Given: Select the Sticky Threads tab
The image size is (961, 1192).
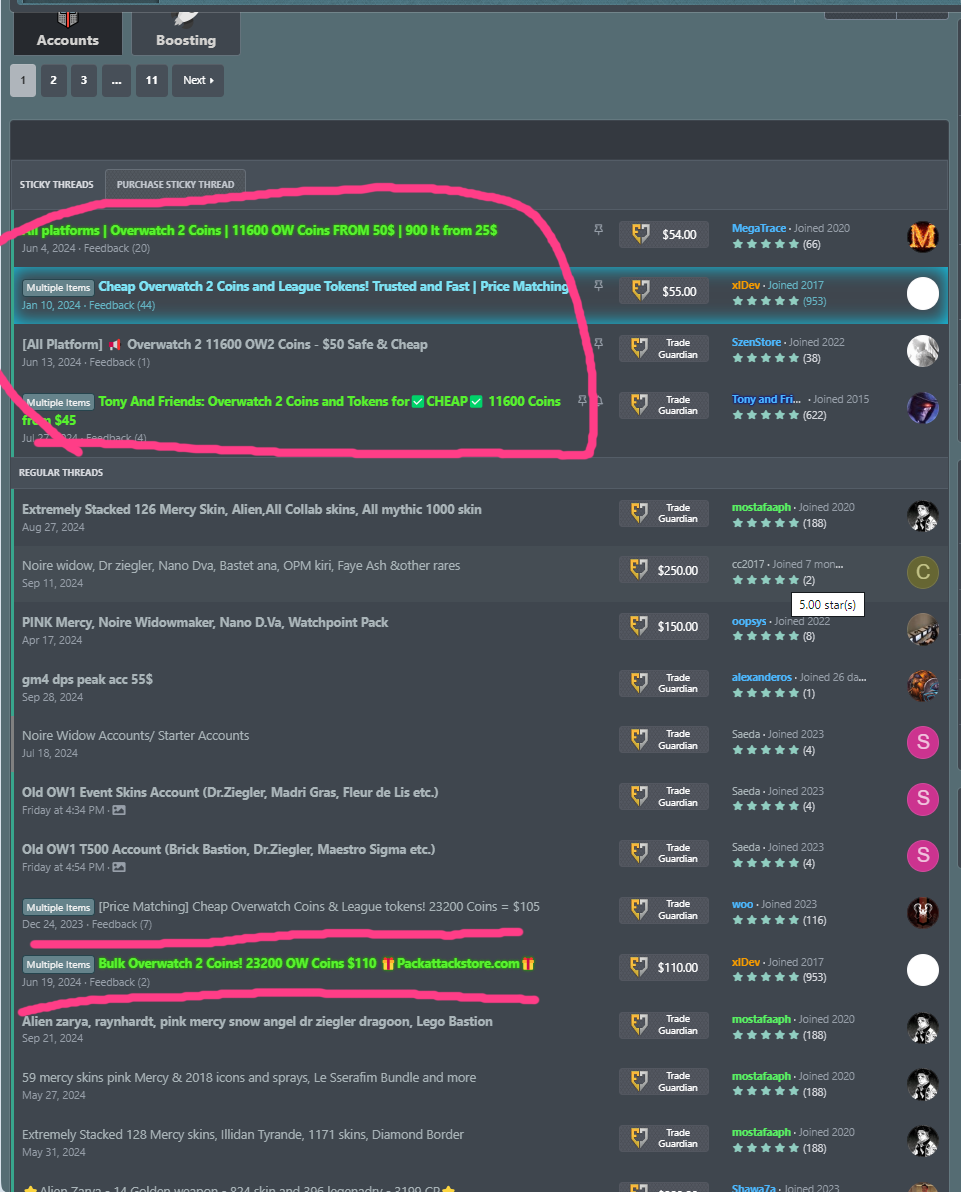Looking at the screenshot, I should [x=56, y=185].
